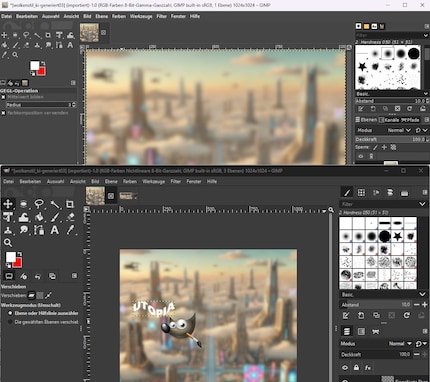Delete the brush in upper window brush panel
This screenshot has height=382, width=430.
pyautogui.click(x=397, y=109)
